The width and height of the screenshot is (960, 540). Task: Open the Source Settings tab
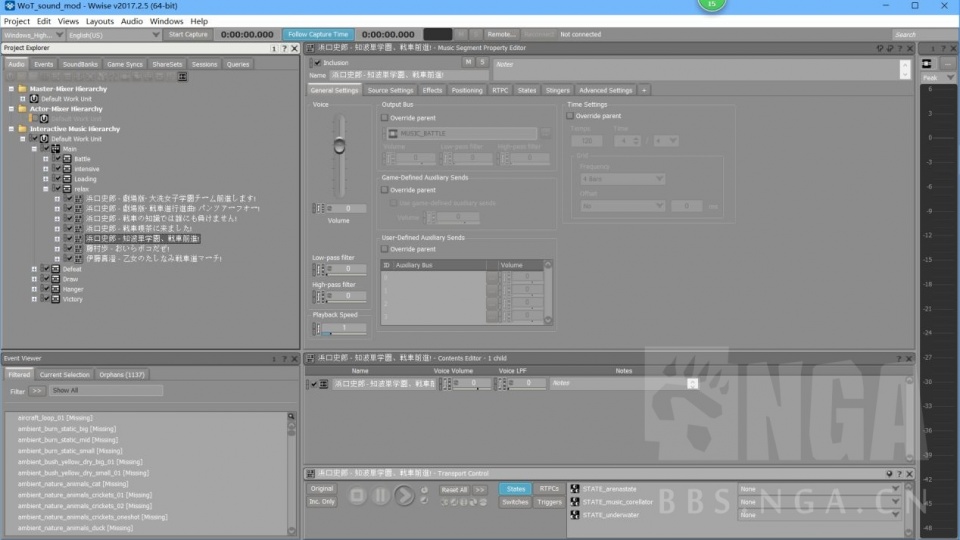(390, 91)
